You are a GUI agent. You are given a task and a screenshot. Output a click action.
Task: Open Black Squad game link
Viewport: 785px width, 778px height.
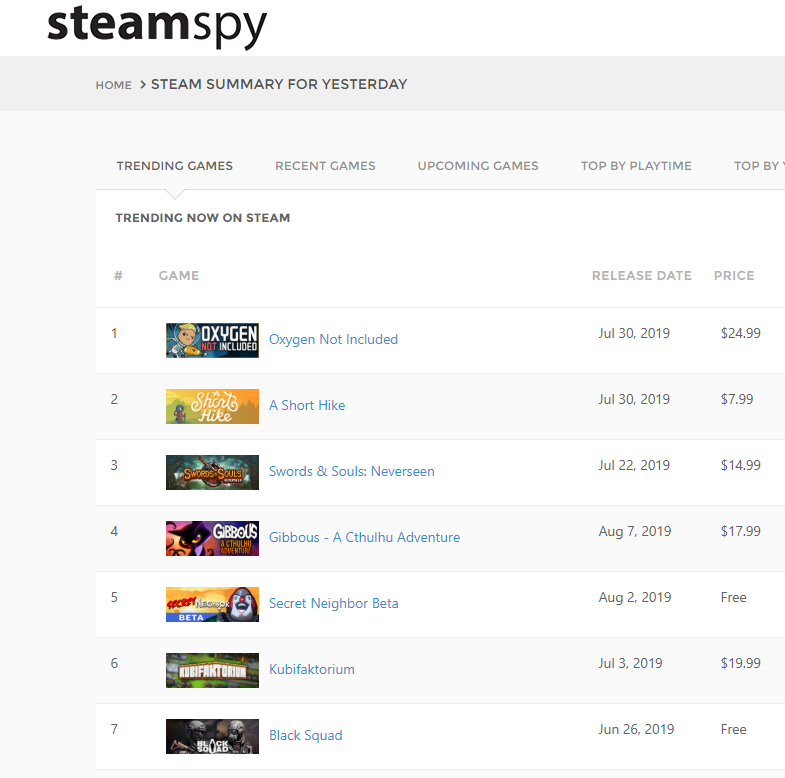[305, 735]
